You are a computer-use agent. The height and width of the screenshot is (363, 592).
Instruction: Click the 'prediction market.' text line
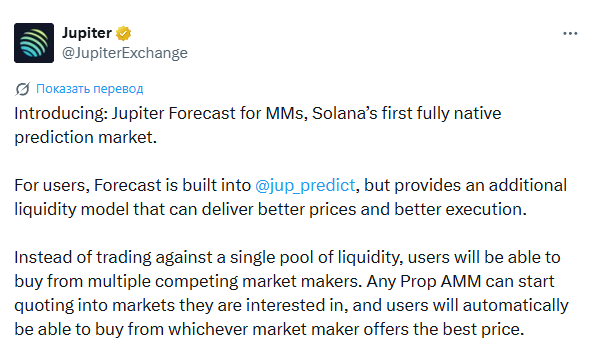[85, 137]
